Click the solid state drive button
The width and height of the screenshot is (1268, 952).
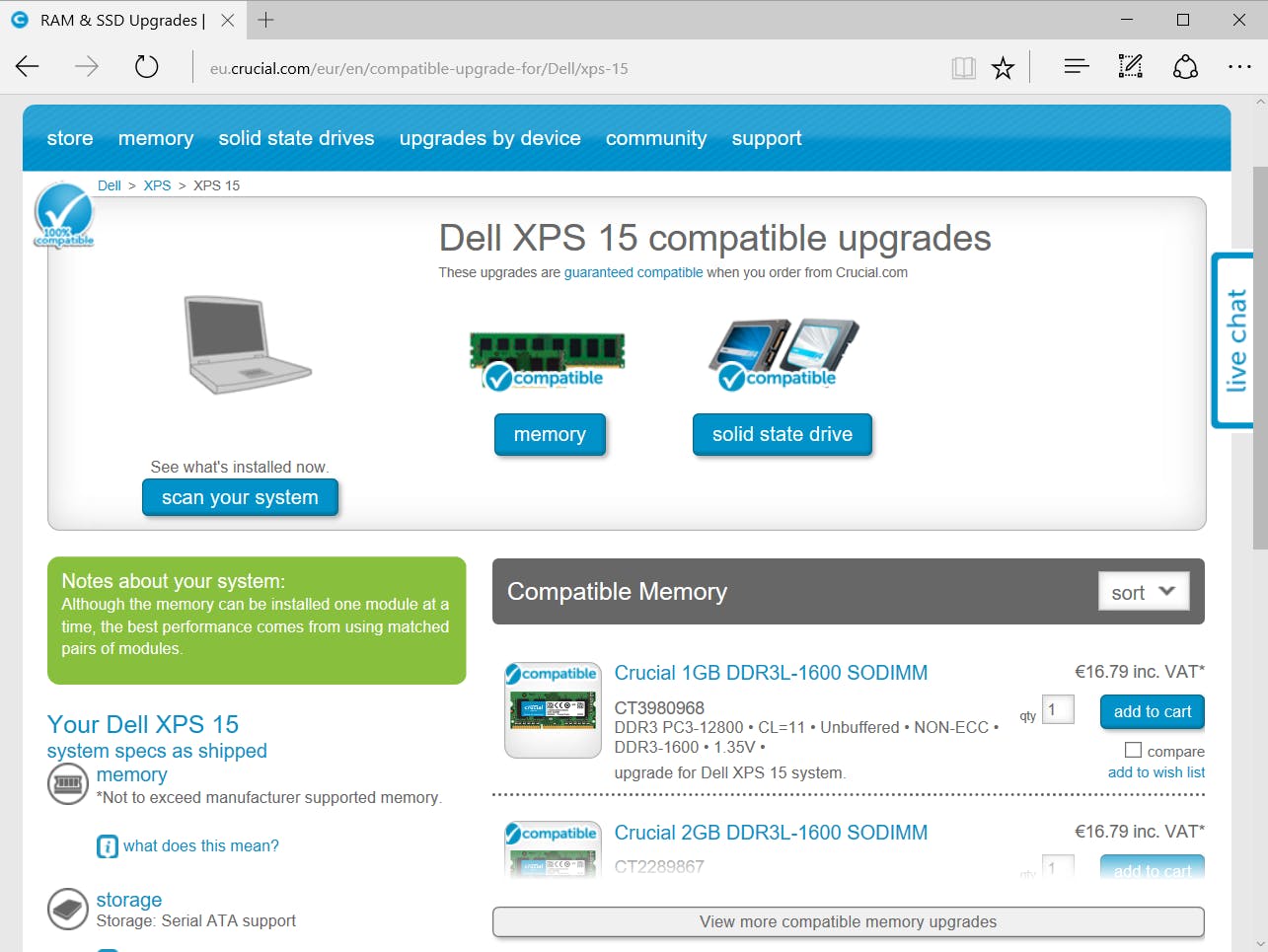(x=783, y=434)
